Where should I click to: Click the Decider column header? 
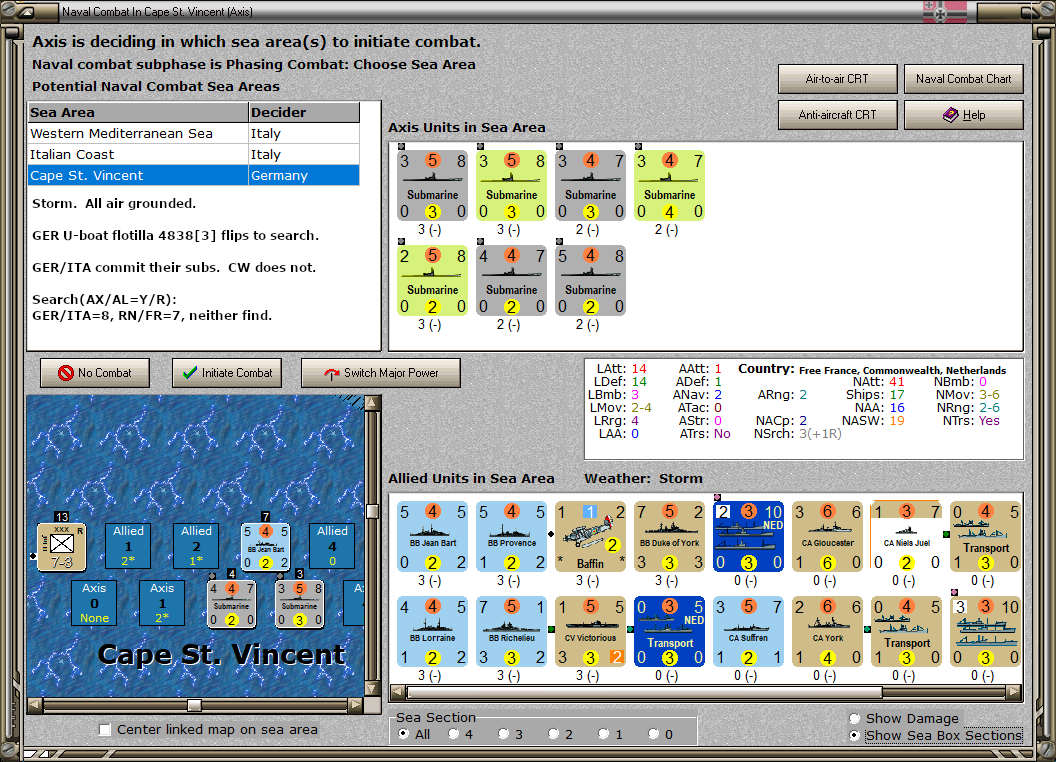pyautogui.click(x=304, y=113)
